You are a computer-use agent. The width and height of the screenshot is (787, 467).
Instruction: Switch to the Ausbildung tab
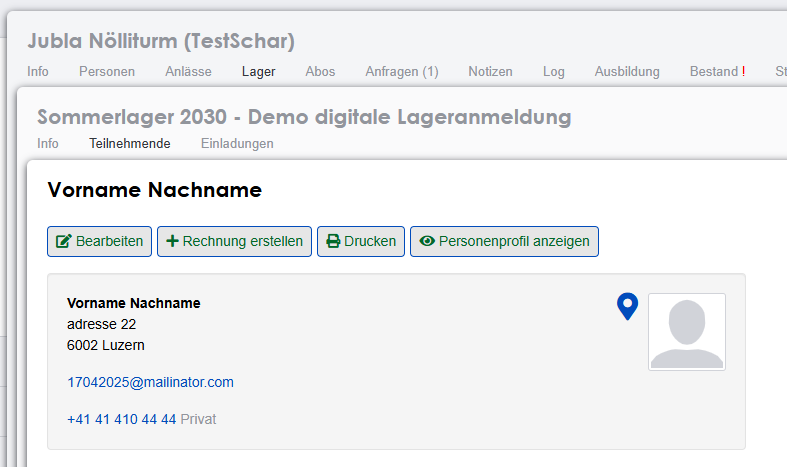[x=627, y=71]
